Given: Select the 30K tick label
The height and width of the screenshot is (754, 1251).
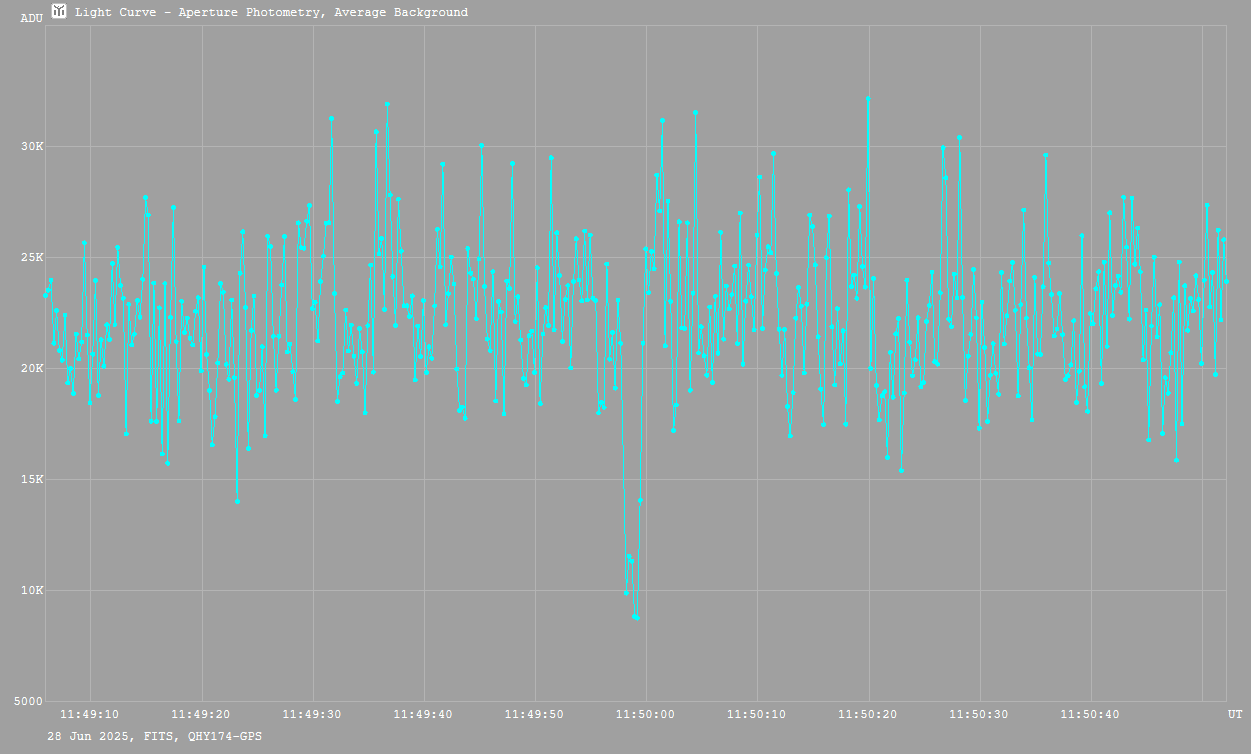Looking at the screenshot, I should pos(33,147).
